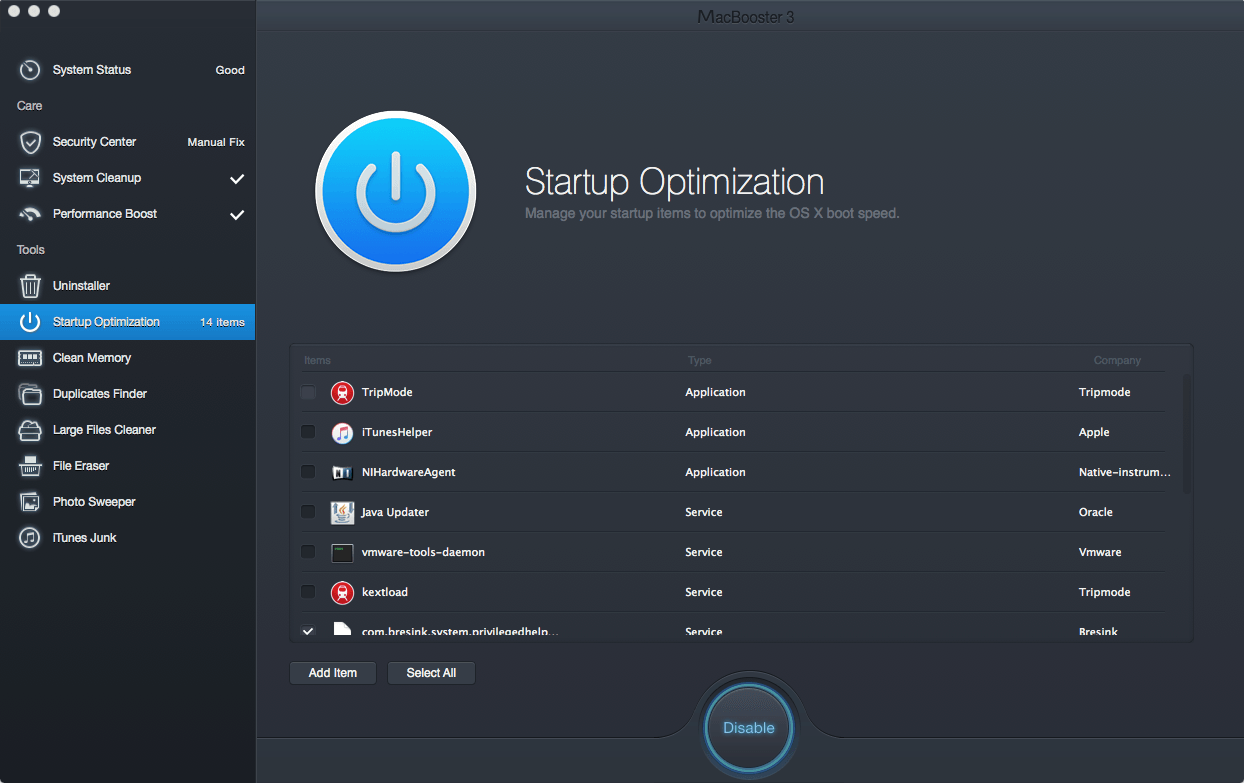Click the kextload red train icon
This screenshot has height=783, width=1244.
pyautogui.click(x=343, y=592)
